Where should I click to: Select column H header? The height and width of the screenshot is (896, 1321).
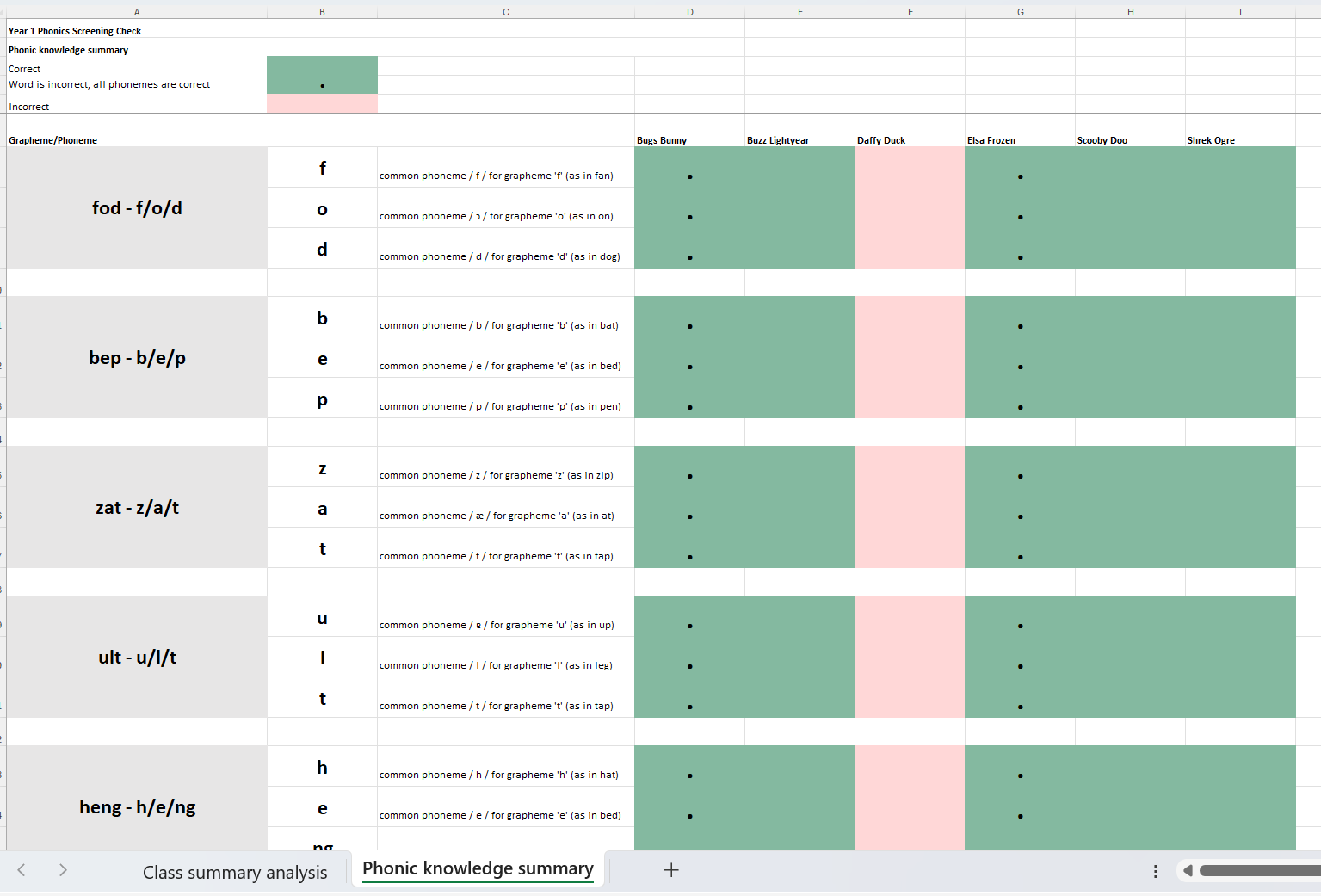pos(1131,12)
